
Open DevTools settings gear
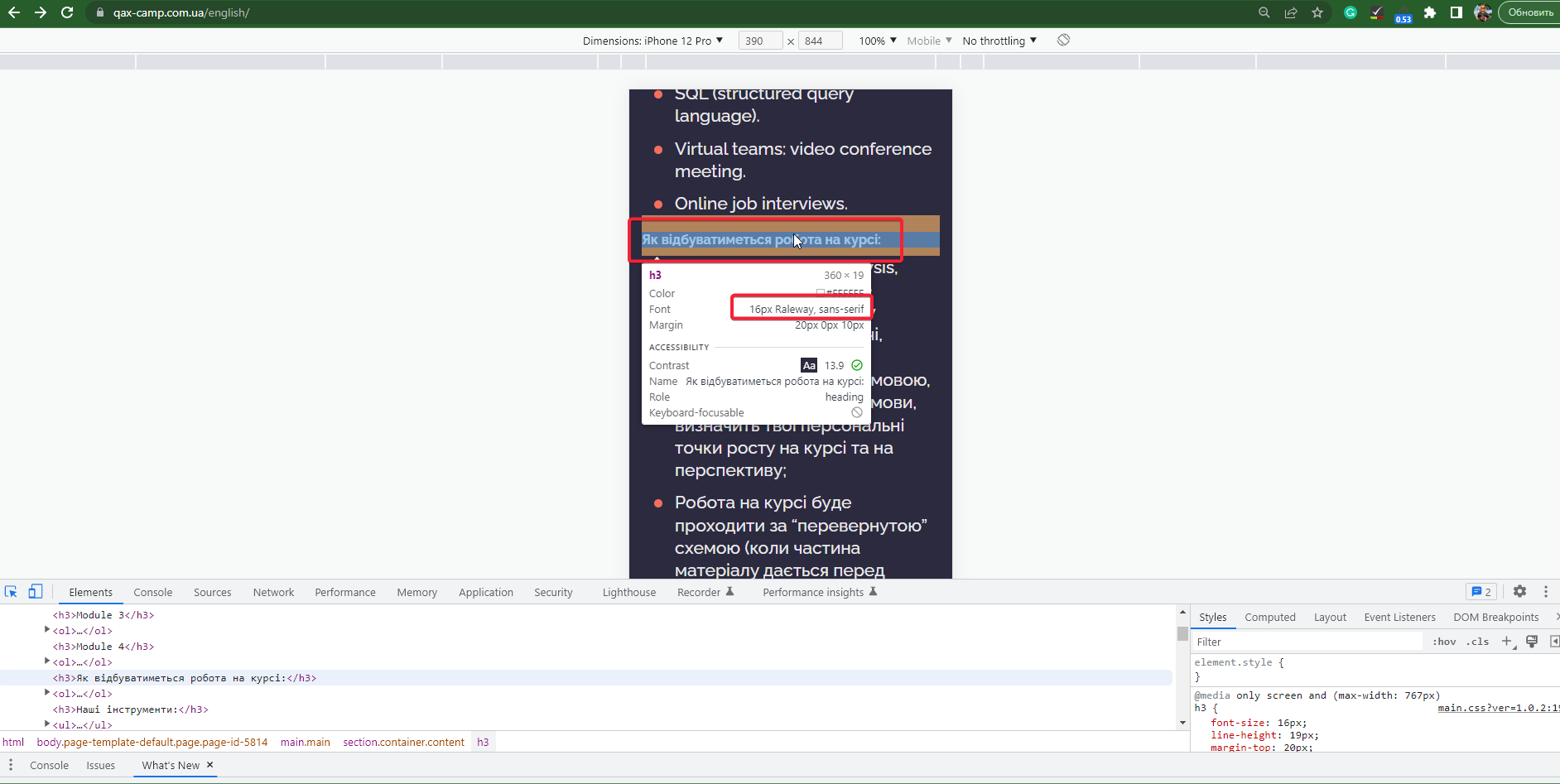coord(1520,591)
